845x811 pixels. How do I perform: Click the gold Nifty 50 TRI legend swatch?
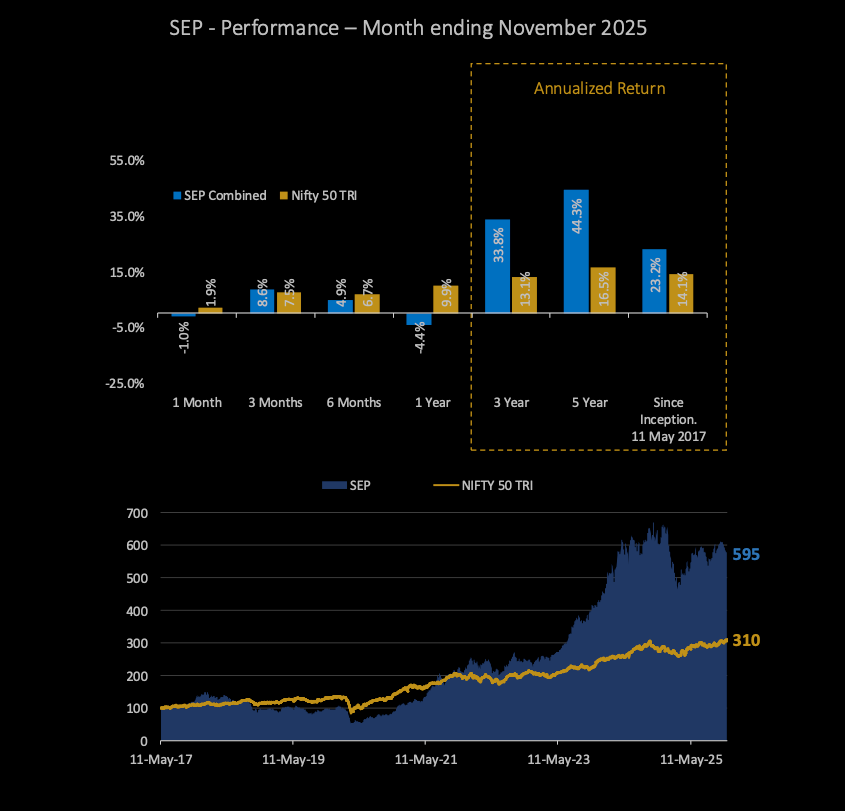pos(283,196)
